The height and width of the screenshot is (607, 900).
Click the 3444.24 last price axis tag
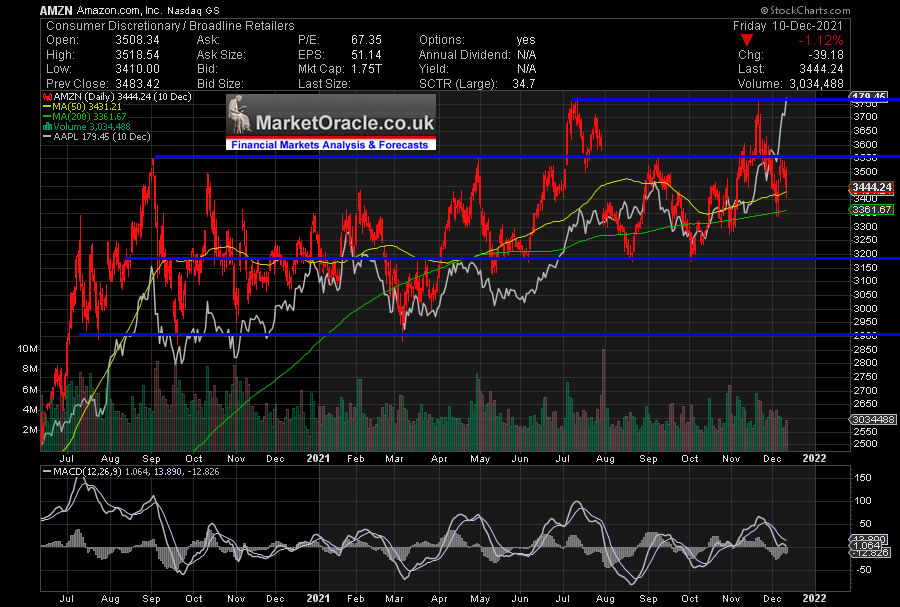click(x=870, y=187)
